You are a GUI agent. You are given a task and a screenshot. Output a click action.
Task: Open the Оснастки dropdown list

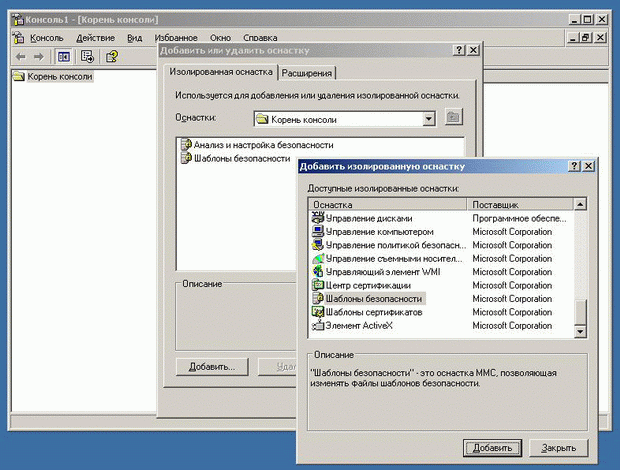click(x=429, y=119)
